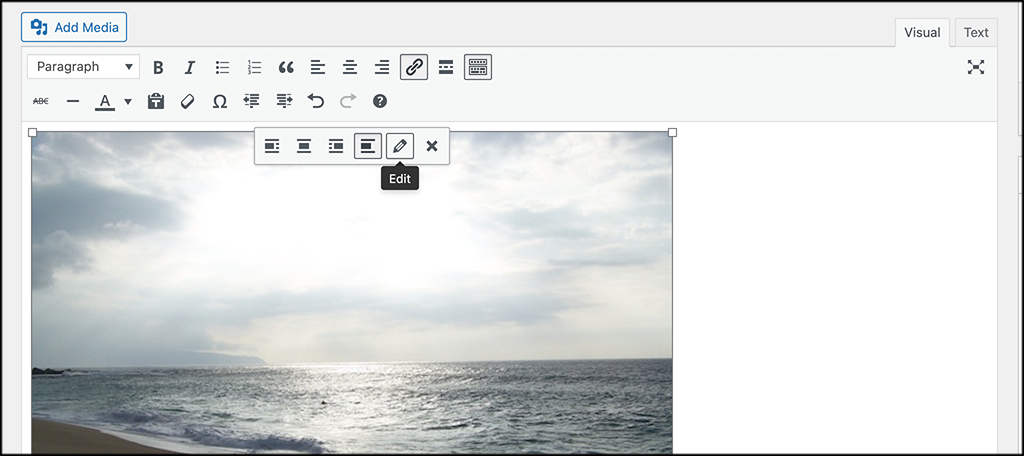Open keyboard shortcuts help
The width and height of the screenshot is (1024, 456).
coord(380,101)
